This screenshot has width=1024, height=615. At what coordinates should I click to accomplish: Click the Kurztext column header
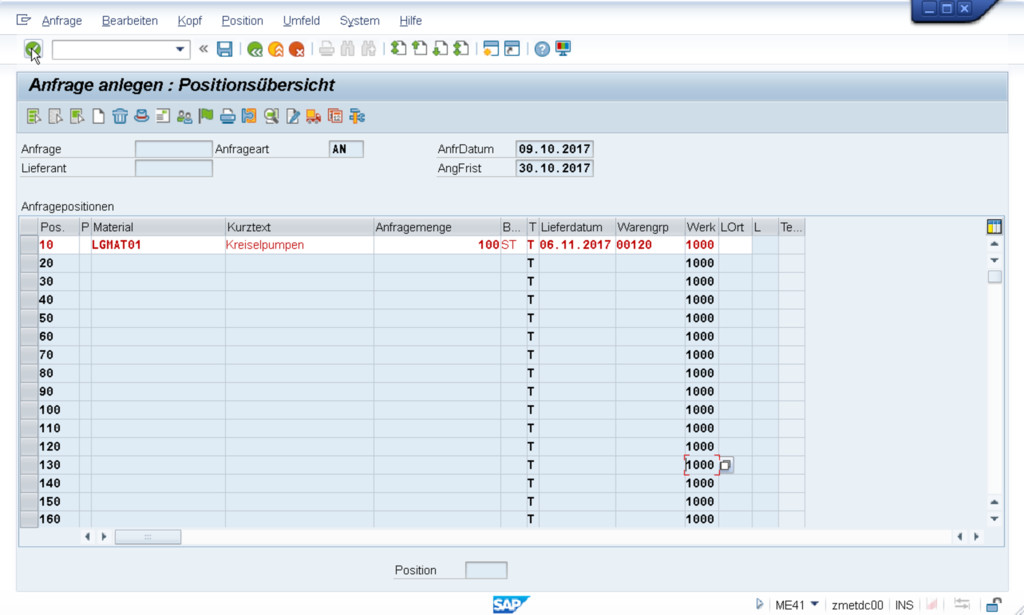pyautogui.click(x=299, y=227)
